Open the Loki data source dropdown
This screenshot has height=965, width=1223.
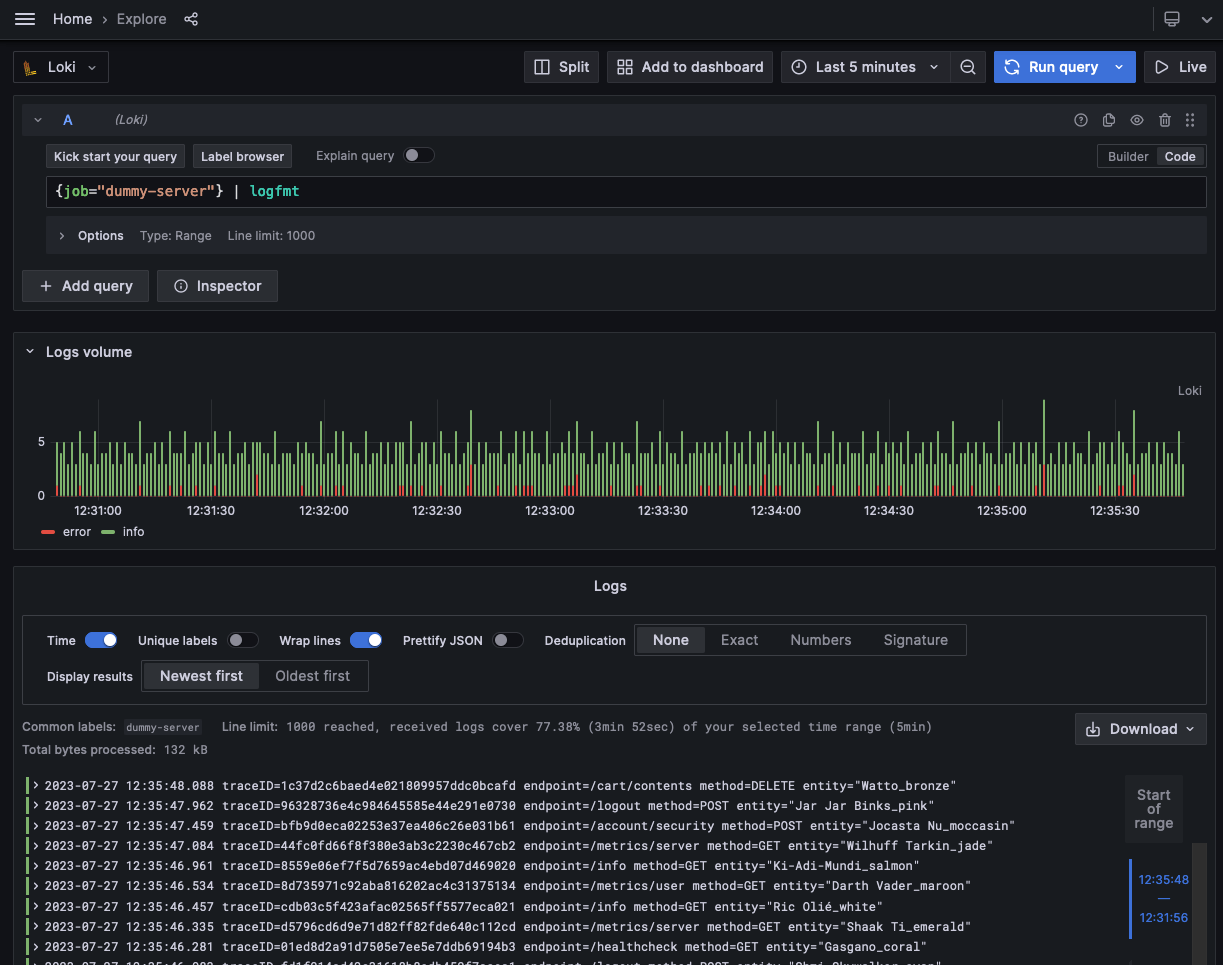point(60,67)
